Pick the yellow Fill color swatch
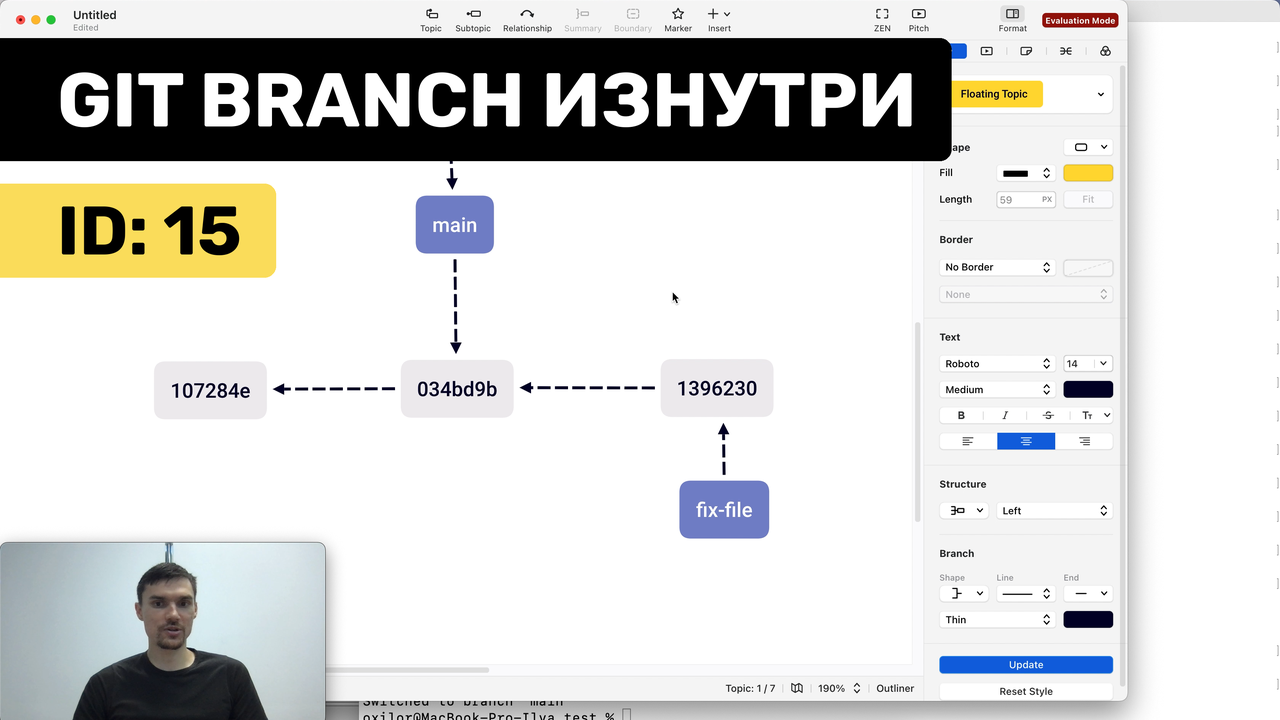Screen dimensions: 1280x720 coord(1088,173)
